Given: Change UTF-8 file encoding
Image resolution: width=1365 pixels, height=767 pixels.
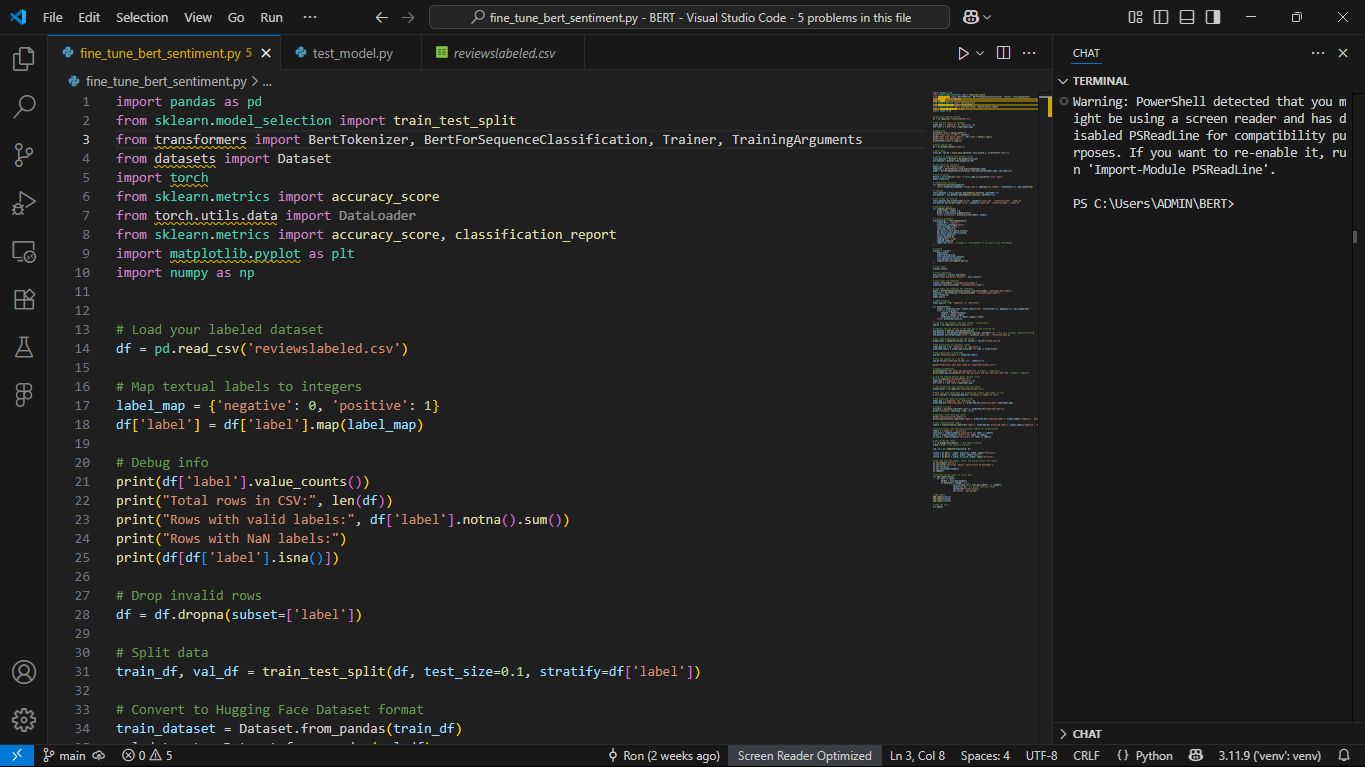Looking at the screenshot, I should coord(1041,756).
